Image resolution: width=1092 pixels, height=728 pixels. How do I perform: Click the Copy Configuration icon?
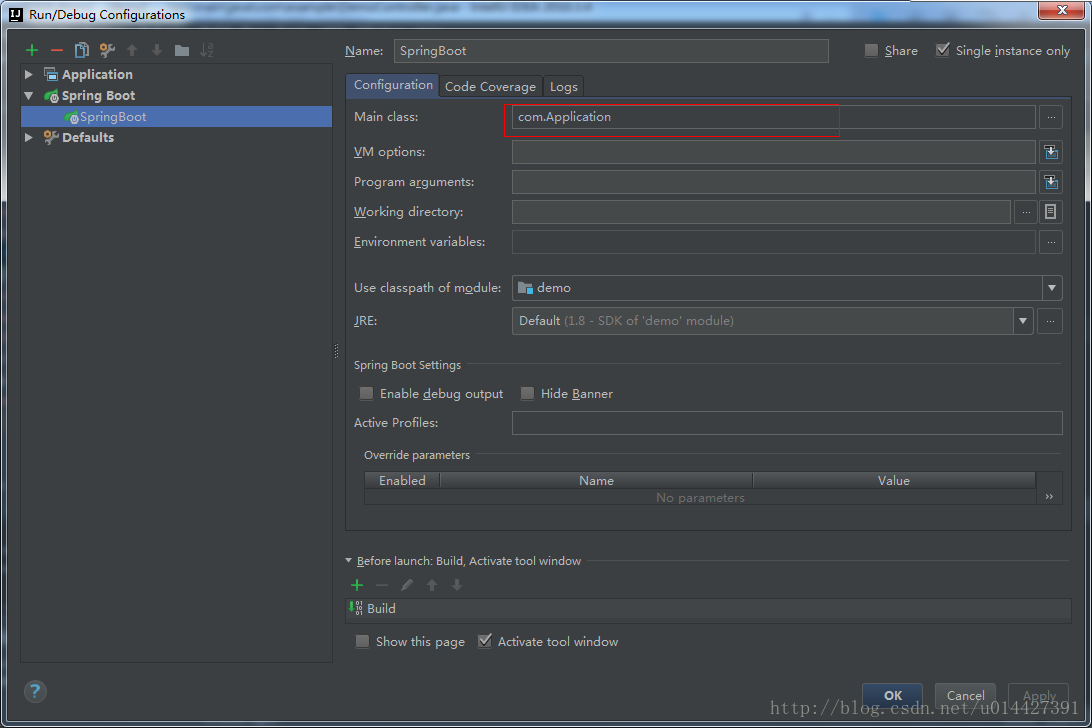pyautogui.click(x=82, y=50)
